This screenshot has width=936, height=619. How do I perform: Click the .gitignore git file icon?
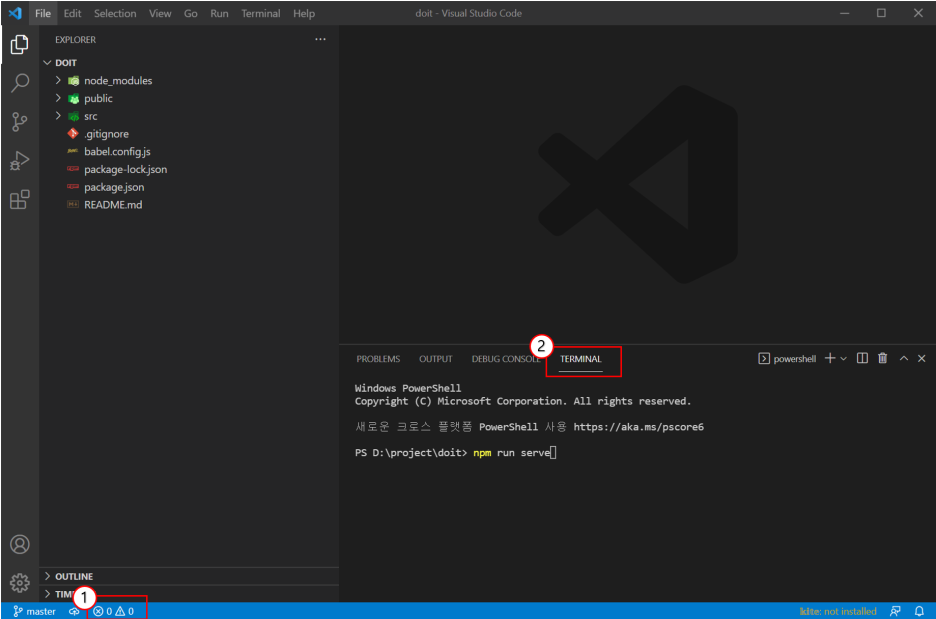[x=73, y=133]
